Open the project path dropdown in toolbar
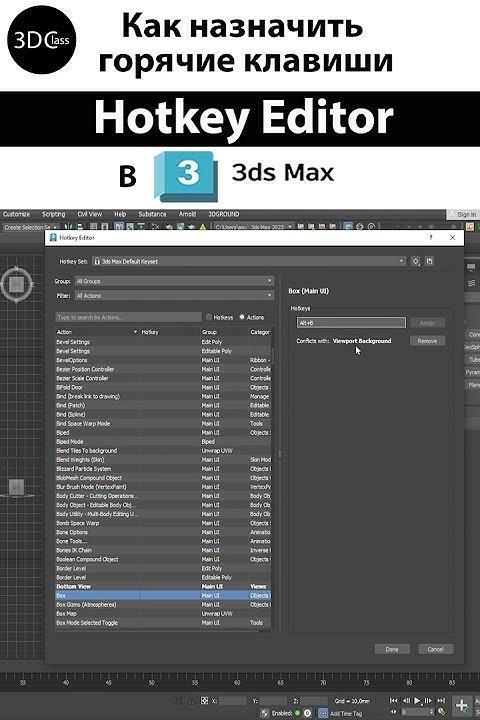Screen dimensions: 480x720 (254, 227)
